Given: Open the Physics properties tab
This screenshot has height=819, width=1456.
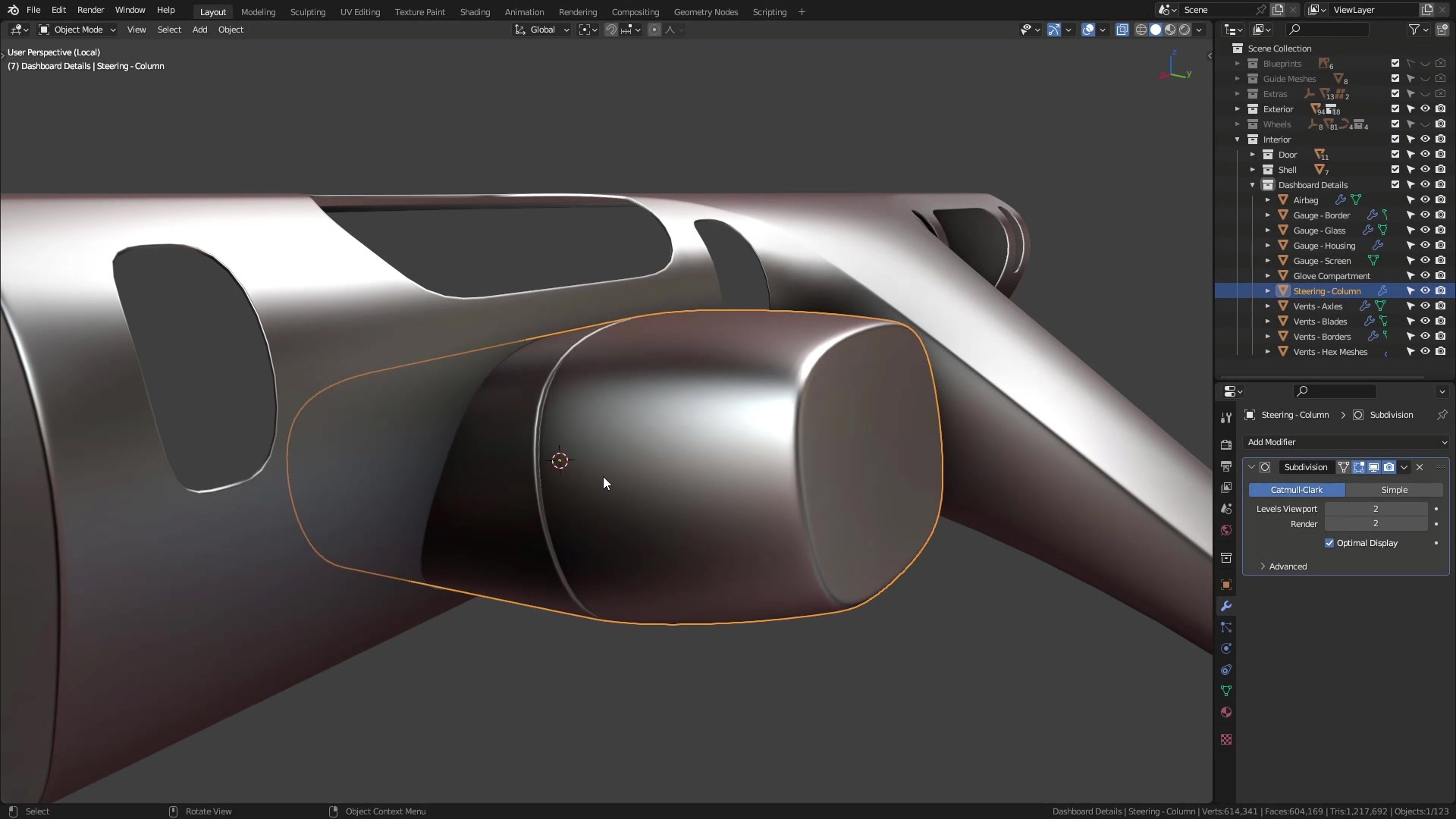Looking at the screenshot, I should 1226,648.
